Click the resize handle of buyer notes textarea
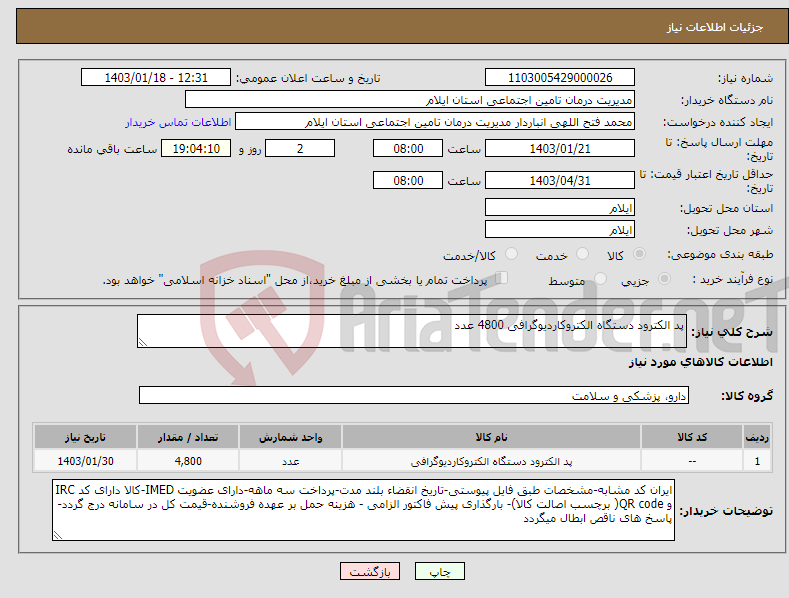Image resolution: width=789 pixels, height=598 pixels. tap(58, 536)
